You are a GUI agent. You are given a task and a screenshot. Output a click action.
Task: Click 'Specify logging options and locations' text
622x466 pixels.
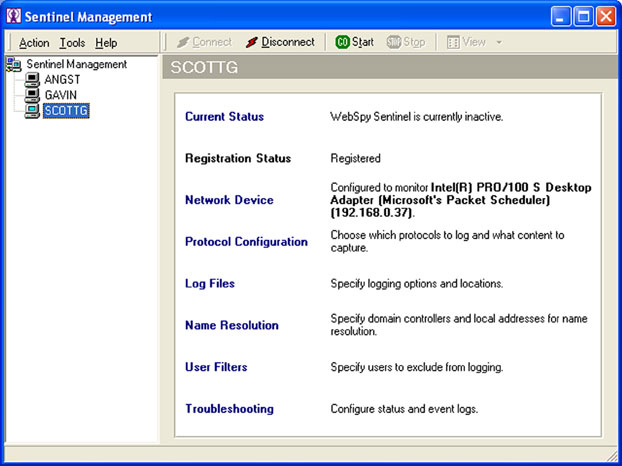417,284
